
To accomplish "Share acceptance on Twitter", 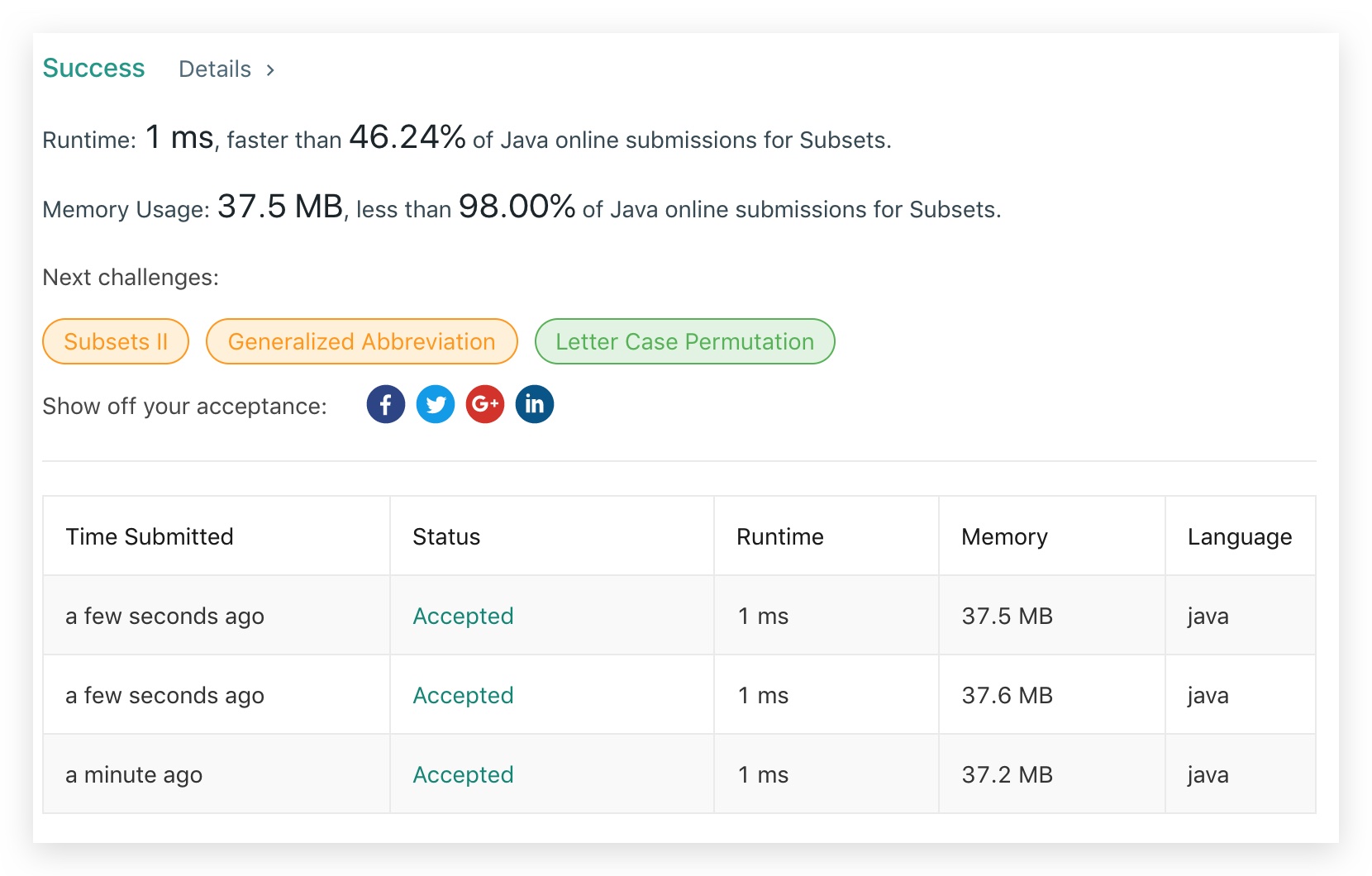I will [436, 404].
